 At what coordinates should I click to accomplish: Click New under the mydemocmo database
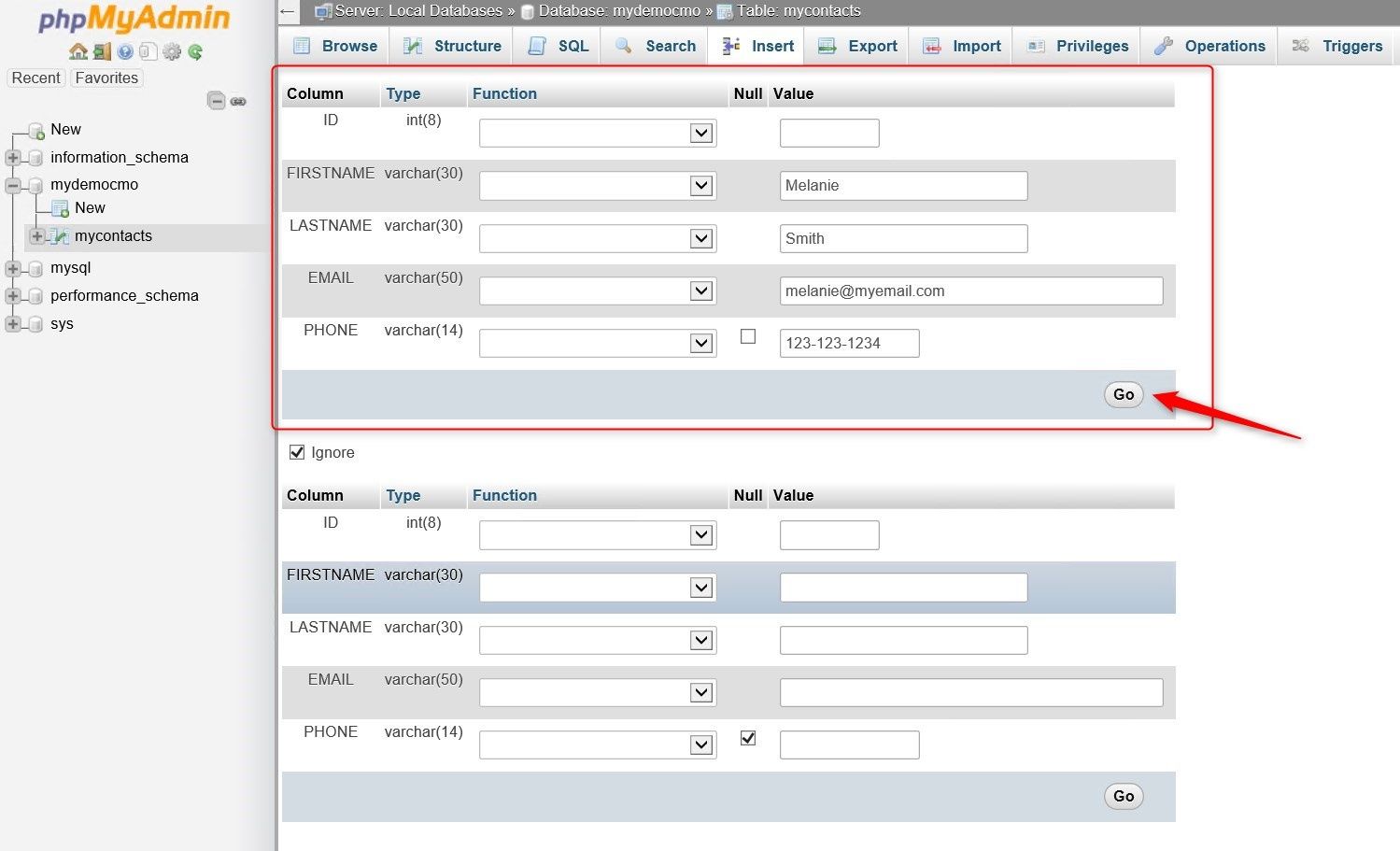point(89,207)
